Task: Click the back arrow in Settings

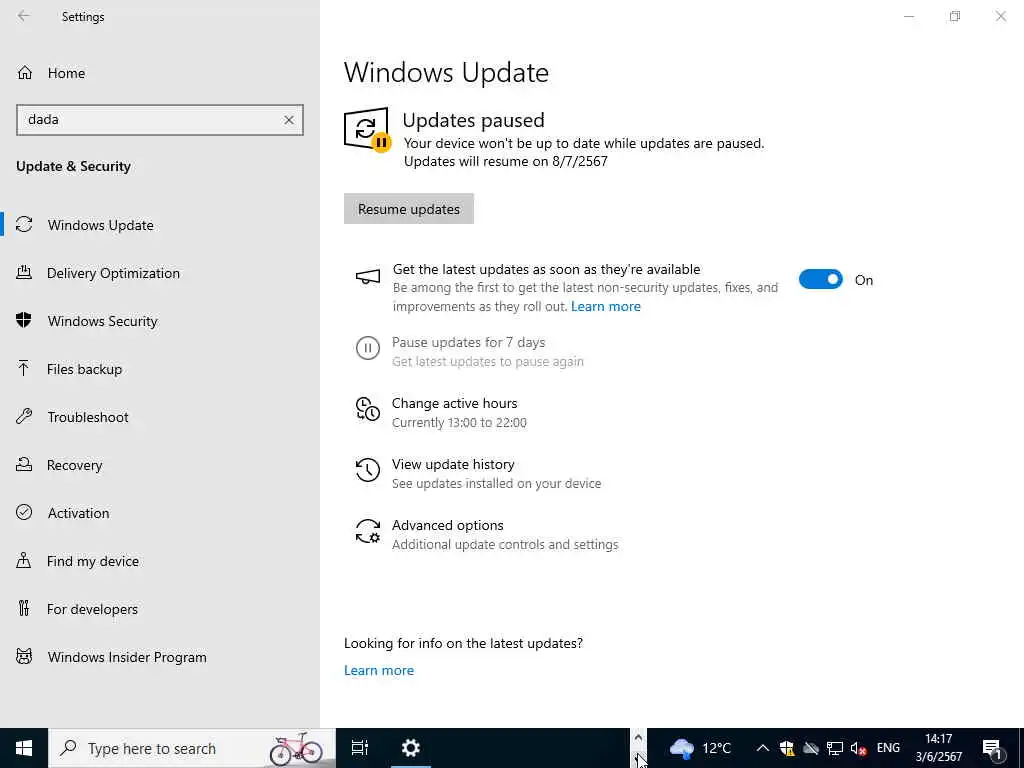Action: 24,16
